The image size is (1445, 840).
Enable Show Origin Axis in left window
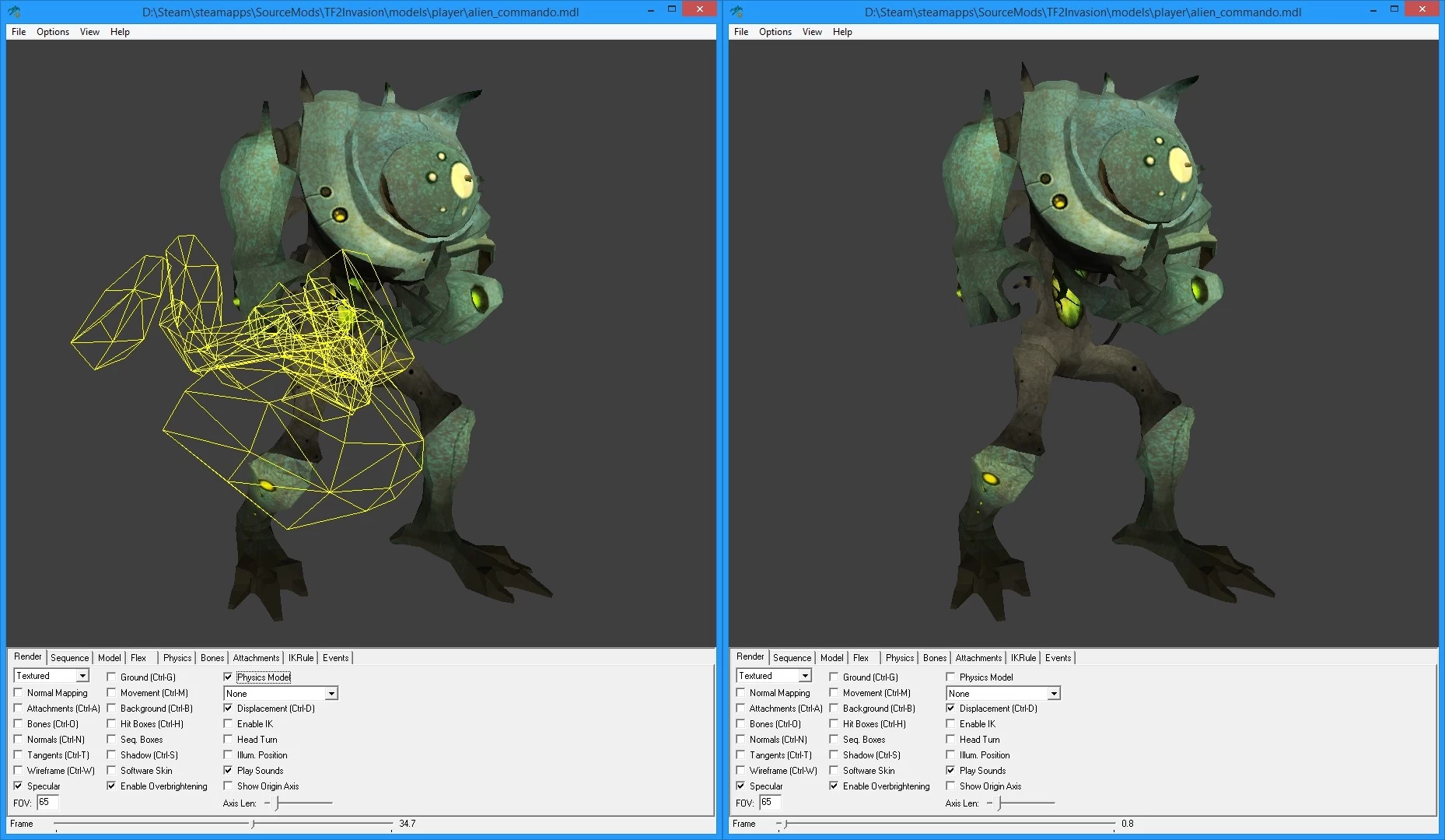[x=228, y=786]
